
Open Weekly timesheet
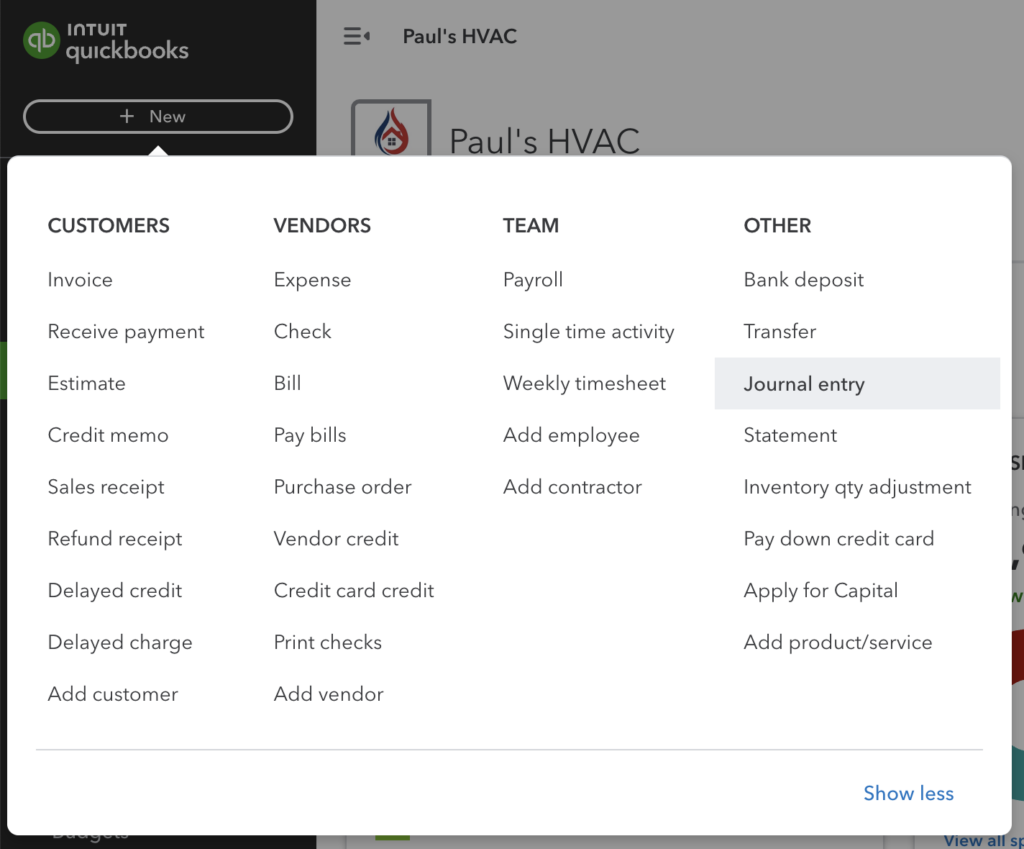click(584, 383)
